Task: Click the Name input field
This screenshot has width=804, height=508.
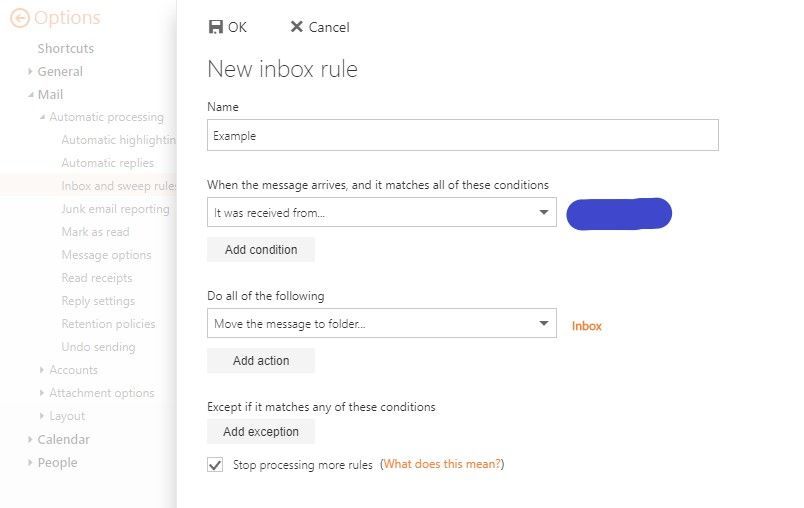Action: coord(463,135)
